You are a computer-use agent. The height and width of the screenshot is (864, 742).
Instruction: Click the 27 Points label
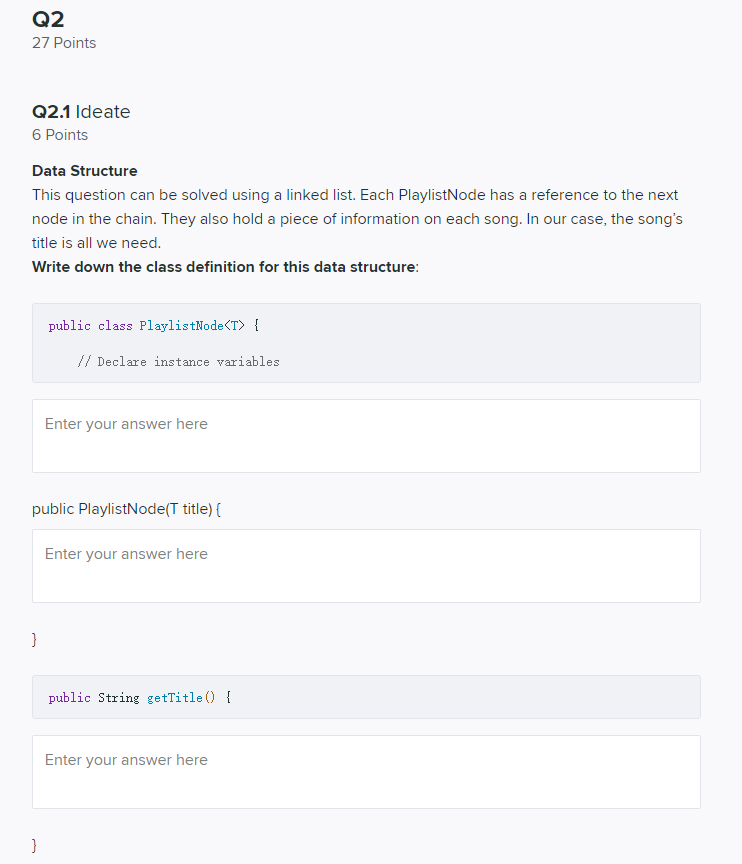click(64, 43)
